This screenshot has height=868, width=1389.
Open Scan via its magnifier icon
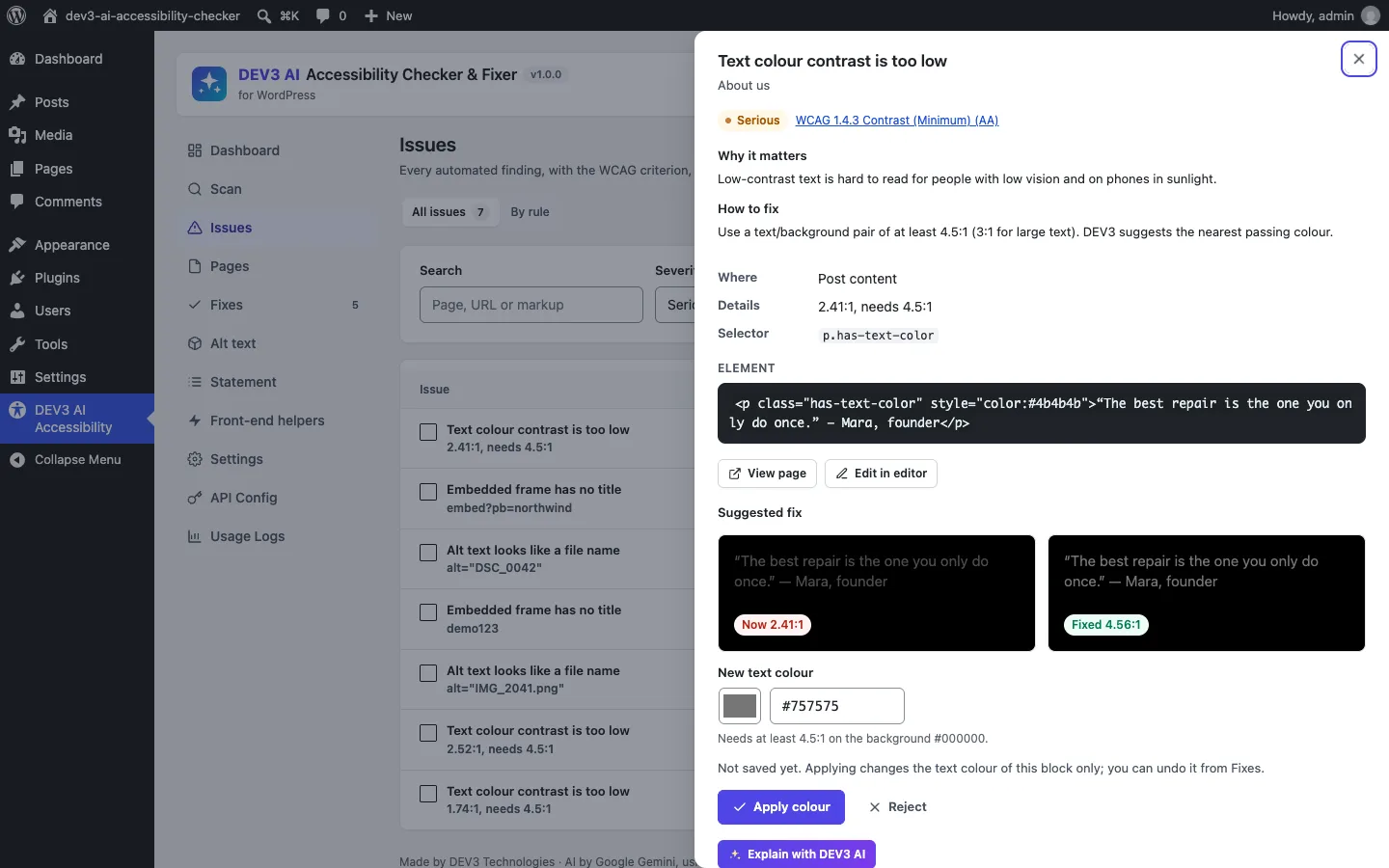195,189
